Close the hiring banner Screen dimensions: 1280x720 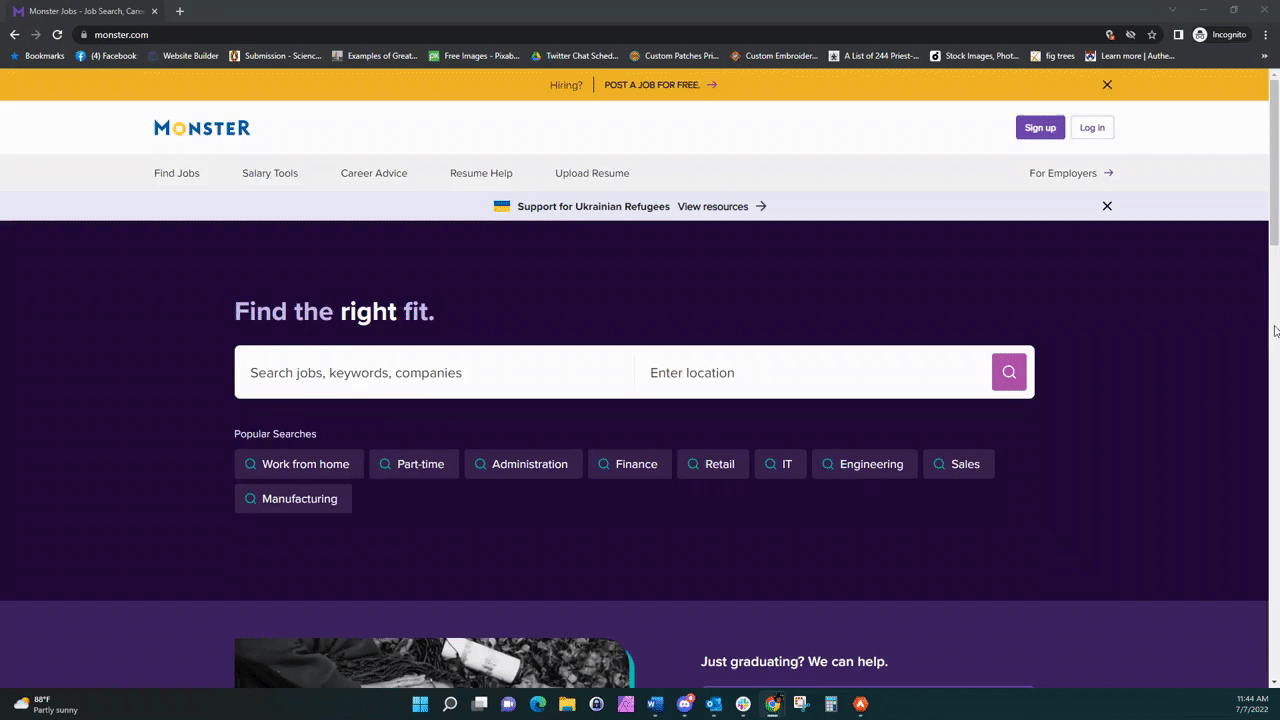[x=1107, y=85]
